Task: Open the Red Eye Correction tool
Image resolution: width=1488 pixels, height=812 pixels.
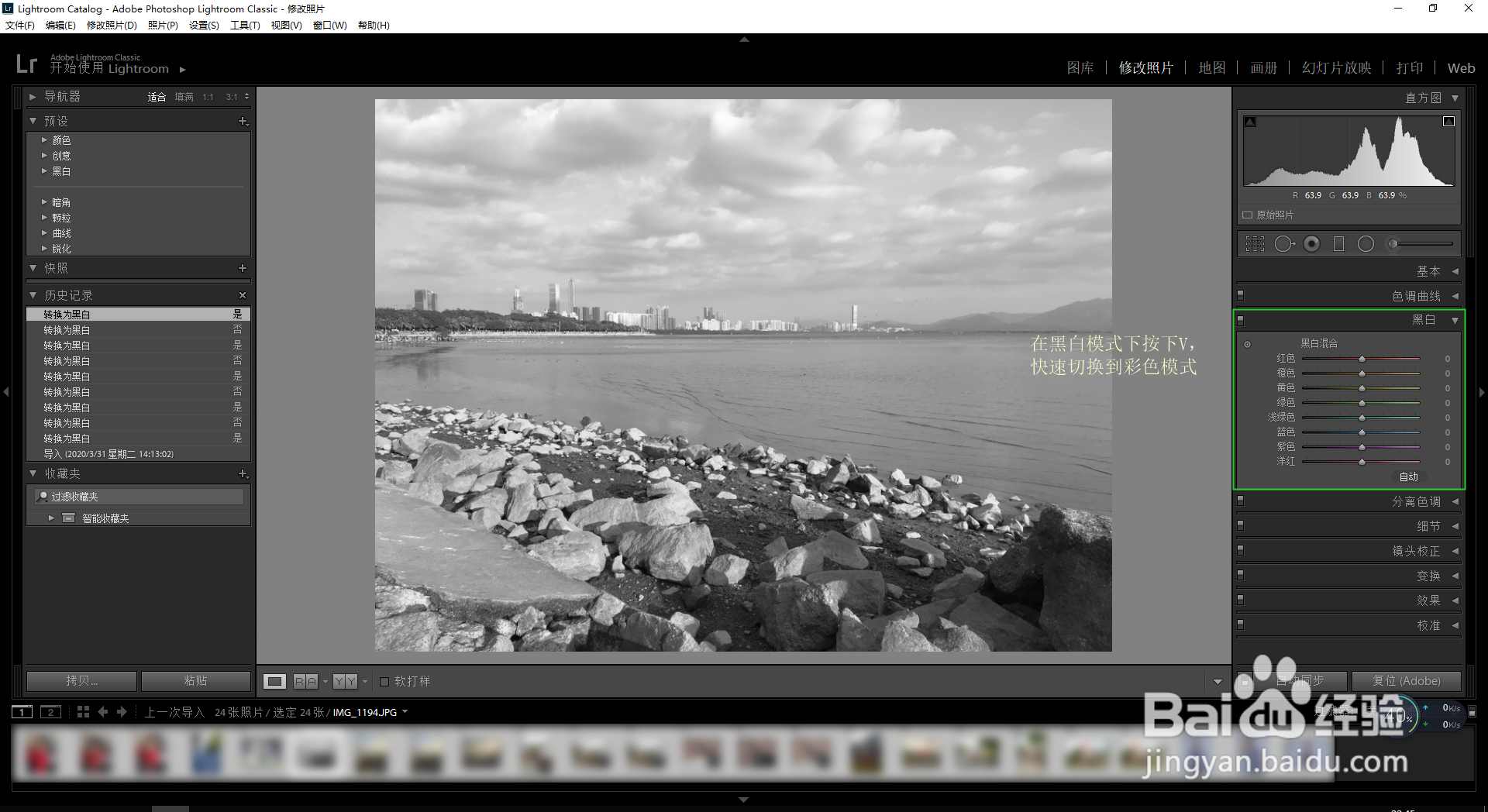Action: click(1311, 243)
